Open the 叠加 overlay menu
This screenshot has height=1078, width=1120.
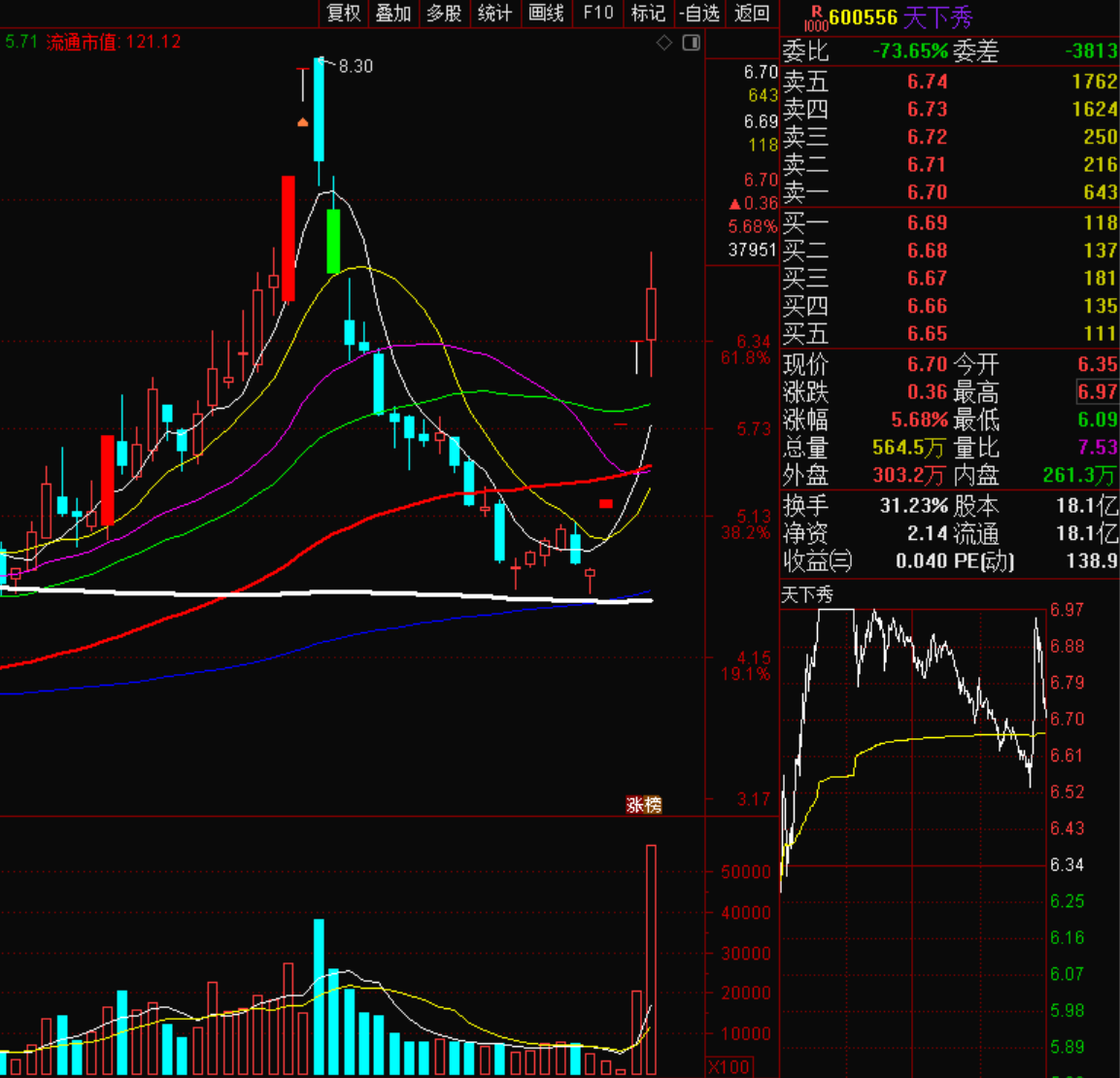point(394,13)
